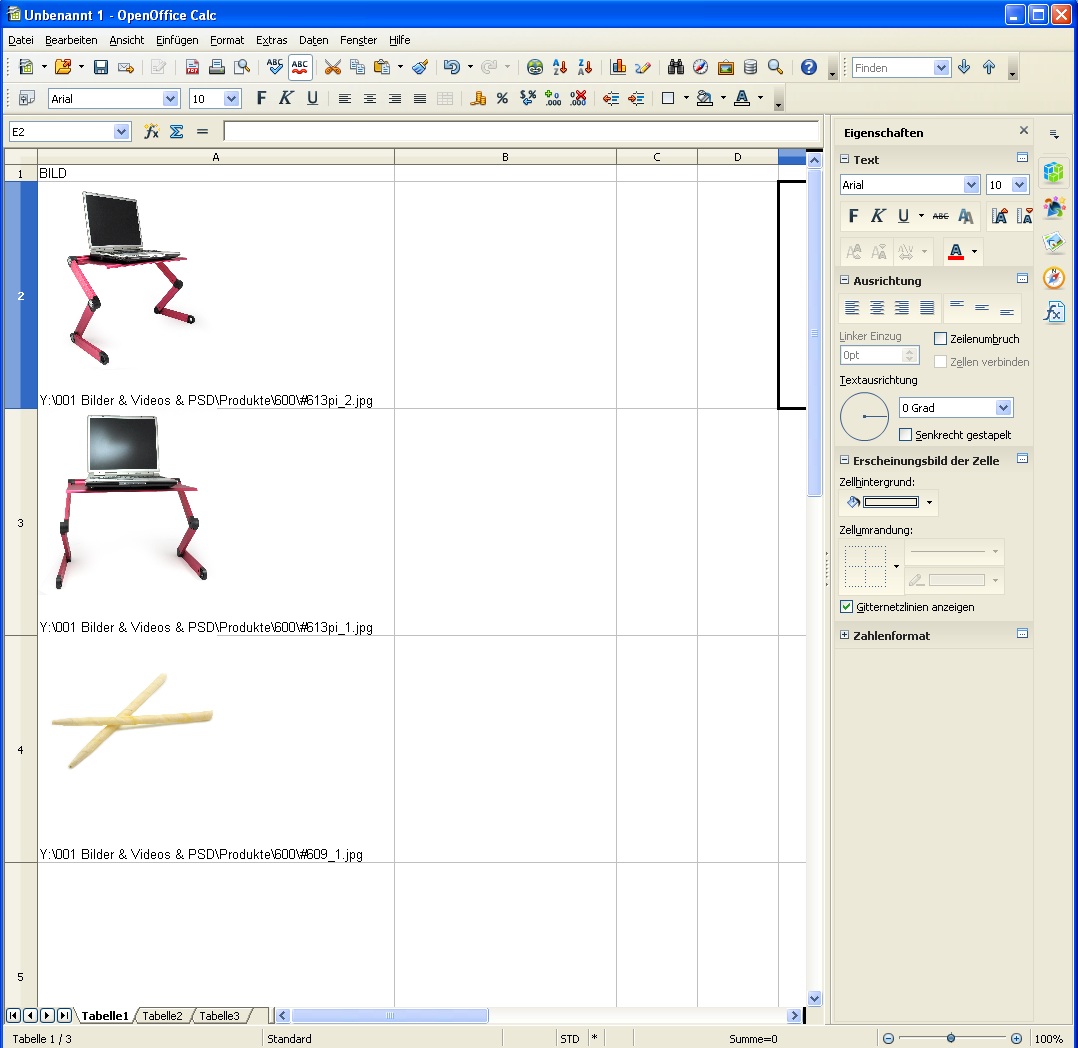Export directly as PDF icon

[x=192, y=67]
